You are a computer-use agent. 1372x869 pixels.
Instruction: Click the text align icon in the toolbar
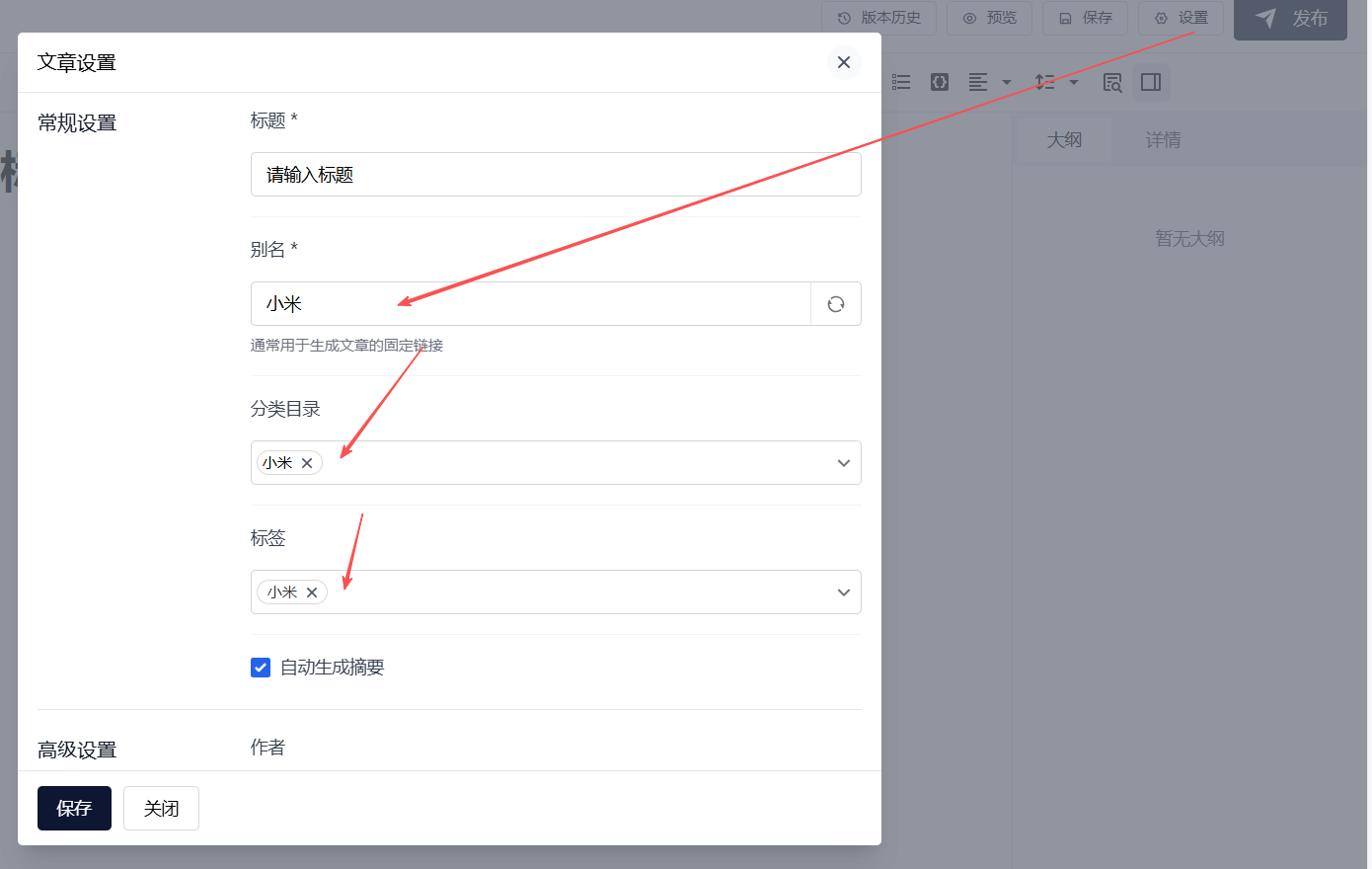click(x=978, y=82)
